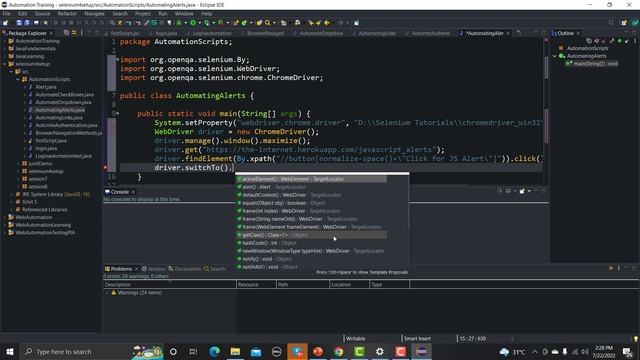Viewport: 640px width, 360px height.
Task: Click the magnifier Search icon in main toolbar
Action: (268, 23)
